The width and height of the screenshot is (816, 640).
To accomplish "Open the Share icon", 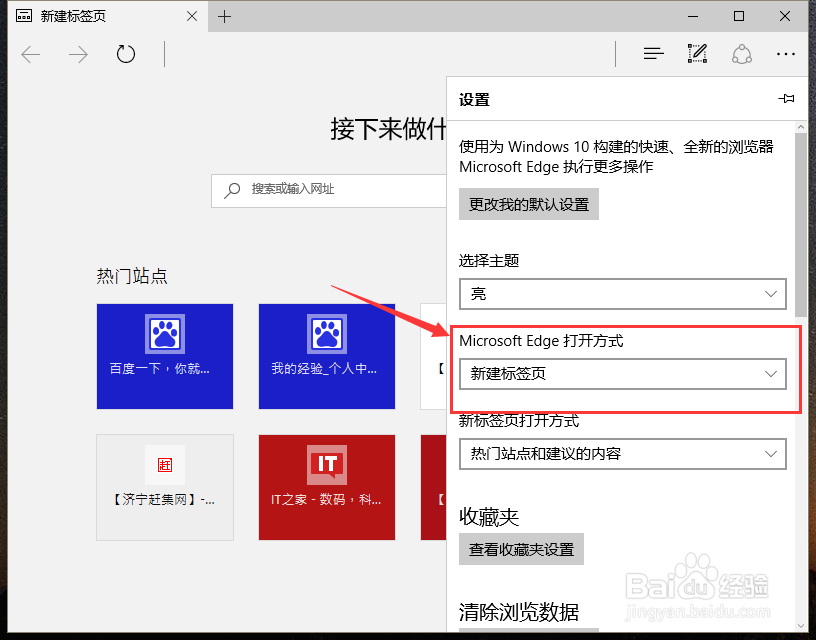I will point(742,54).
